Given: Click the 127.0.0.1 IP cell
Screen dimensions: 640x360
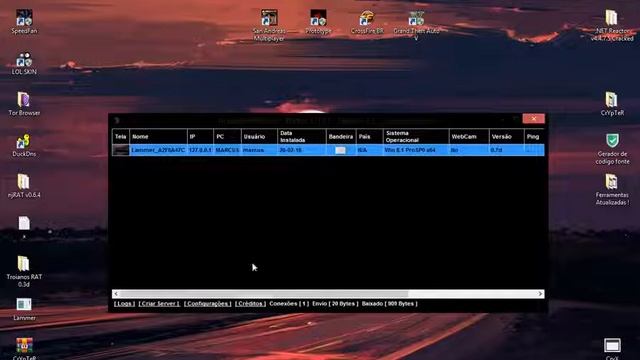Looking at the screenshot, I should [x=200, y=150].
